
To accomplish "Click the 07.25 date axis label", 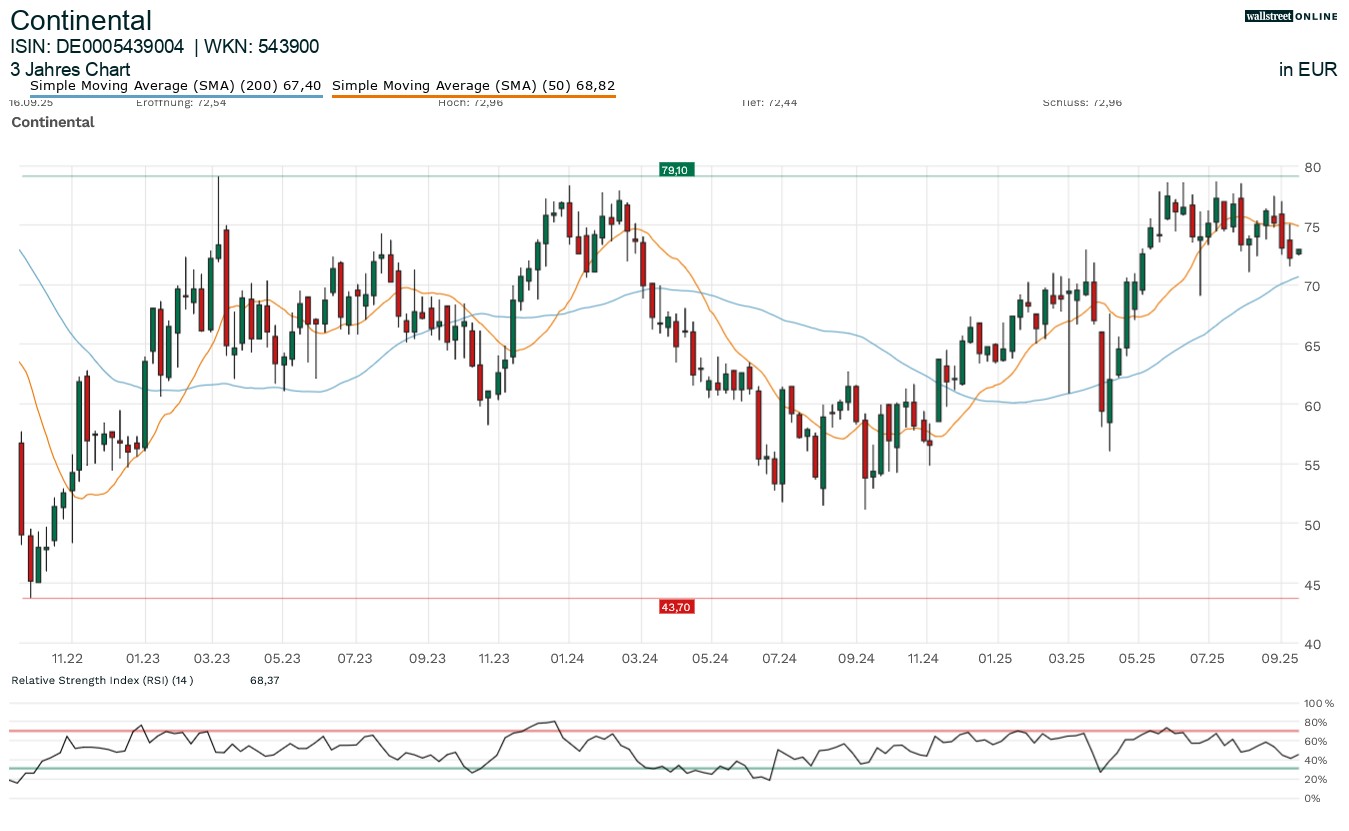I will (x=1207, y=658).
